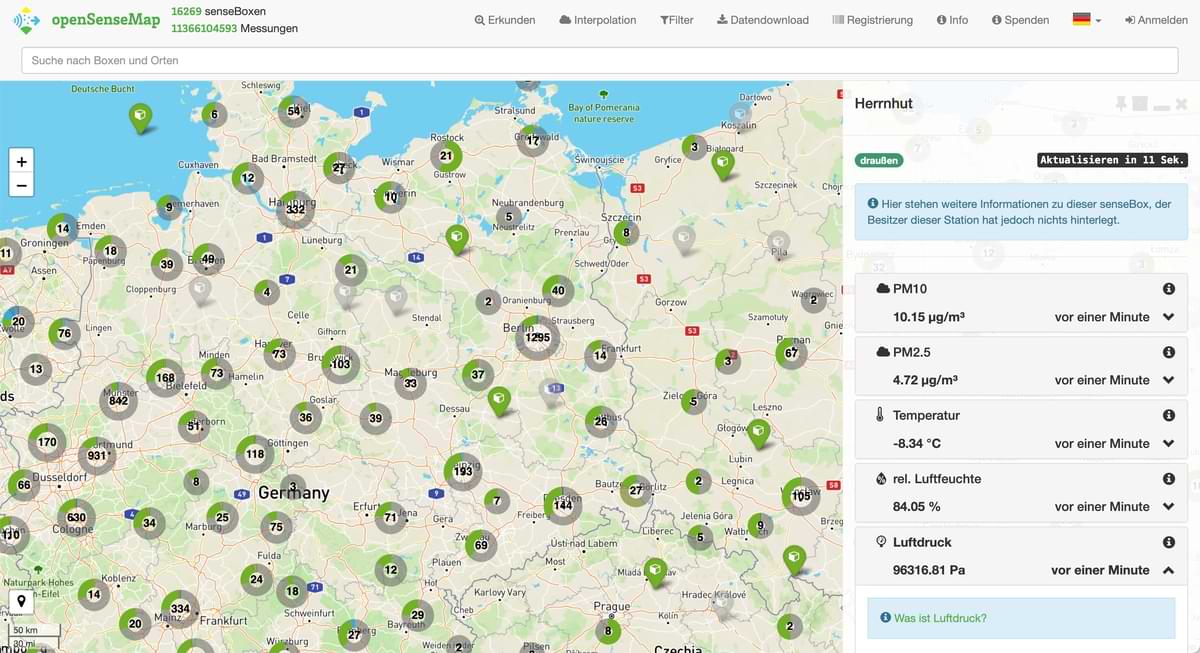Minimize the Herrnhut sidebar panel
Viewport: 1200px width, 653px height.
click(x=1161, y=104)
